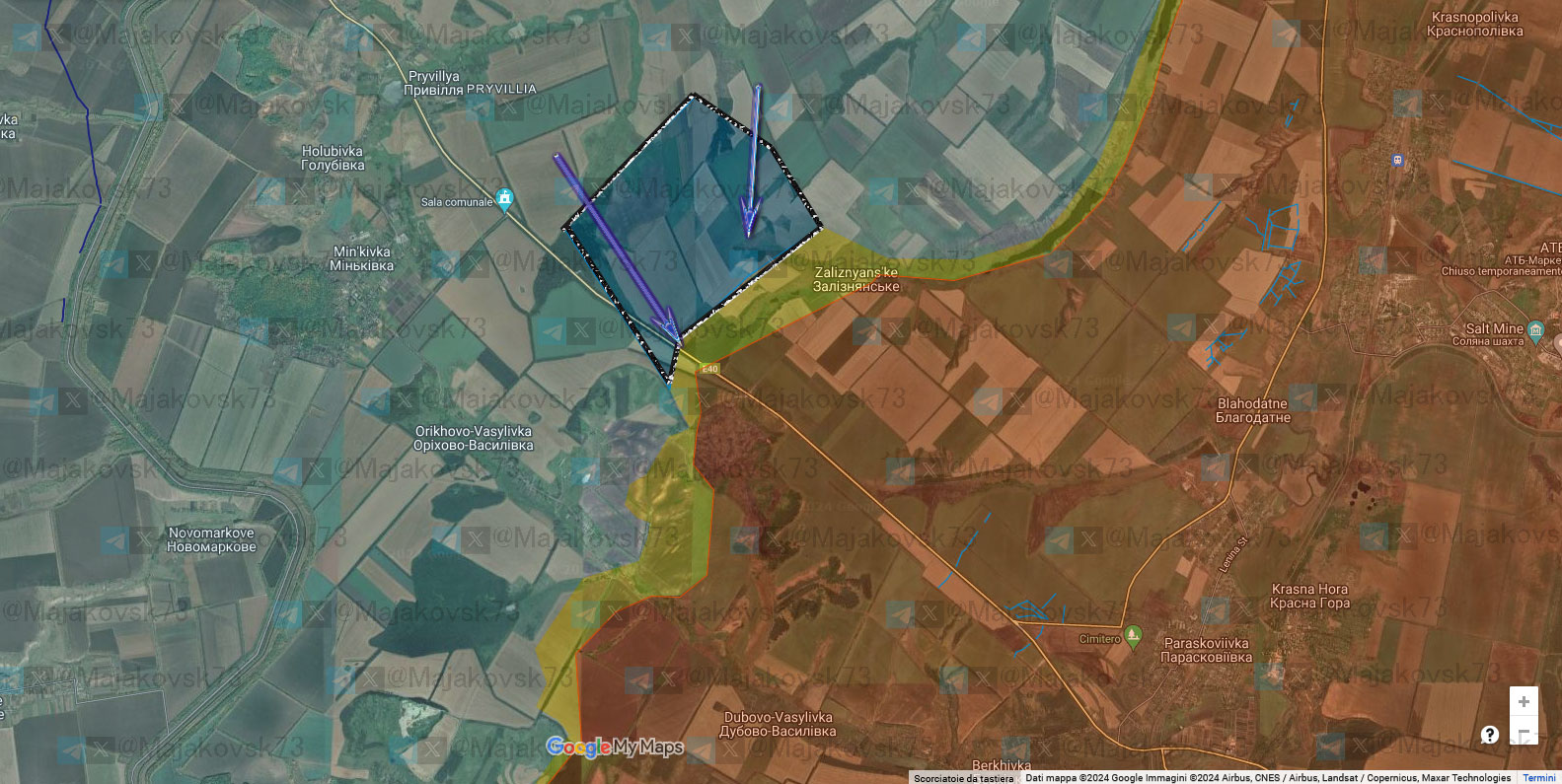This screenshot has height=784, width=1562.
Task: Click the Krasna Hora label
Action: [1309, 596]
